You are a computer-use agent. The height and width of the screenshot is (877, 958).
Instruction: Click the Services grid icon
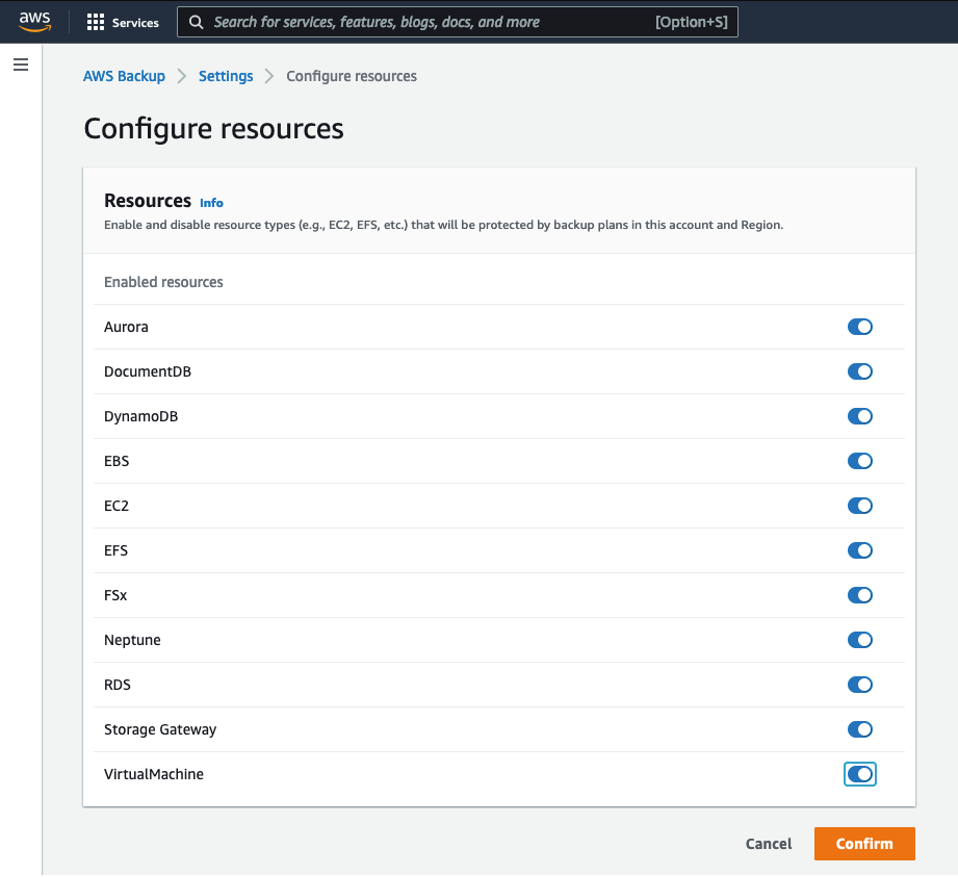[94, 22]
